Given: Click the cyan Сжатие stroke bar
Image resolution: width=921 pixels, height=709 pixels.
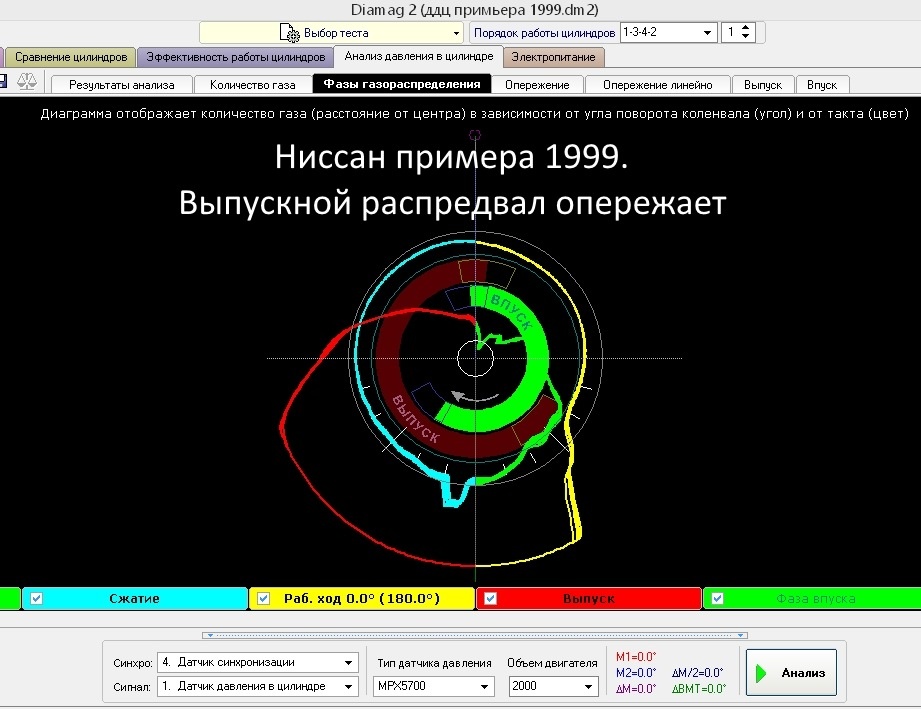Looking at the screenshot, I should point(135,599).
